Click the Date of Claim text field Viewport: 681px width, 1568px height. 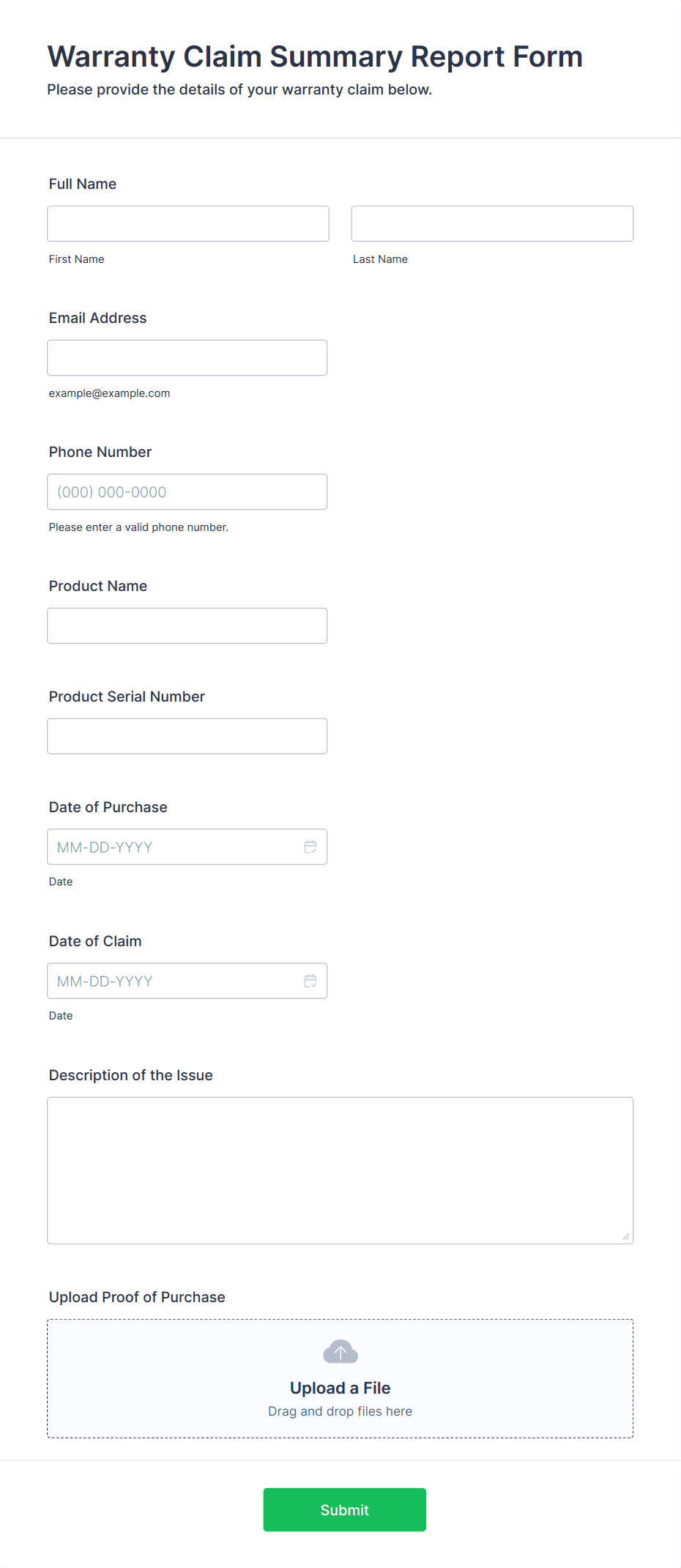point(173,981)
